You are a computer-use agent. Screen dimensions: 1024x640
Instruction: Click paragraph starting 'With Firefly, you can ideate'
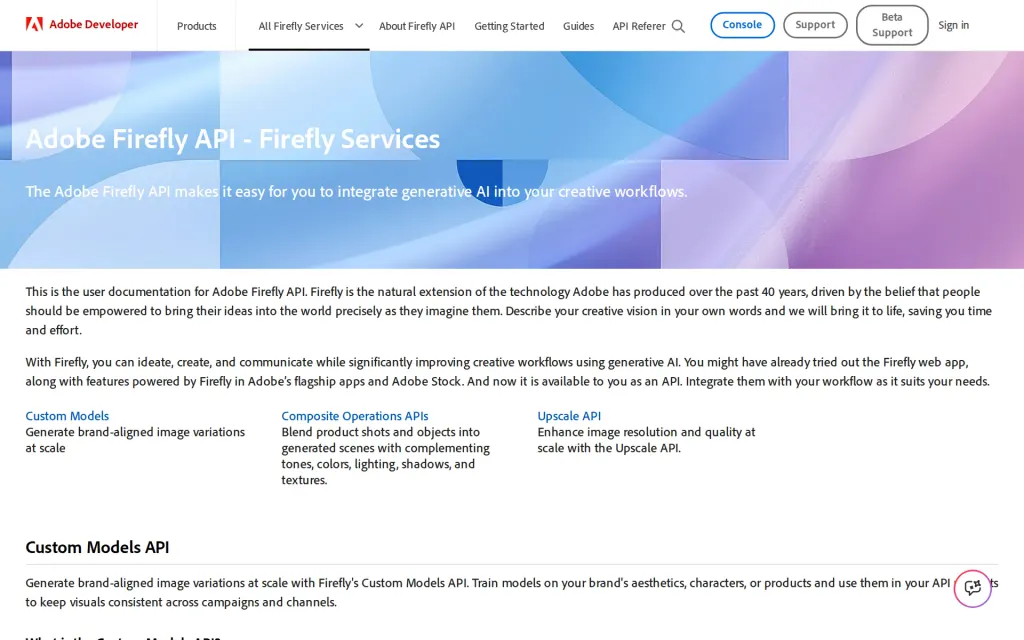coord(507,371)
